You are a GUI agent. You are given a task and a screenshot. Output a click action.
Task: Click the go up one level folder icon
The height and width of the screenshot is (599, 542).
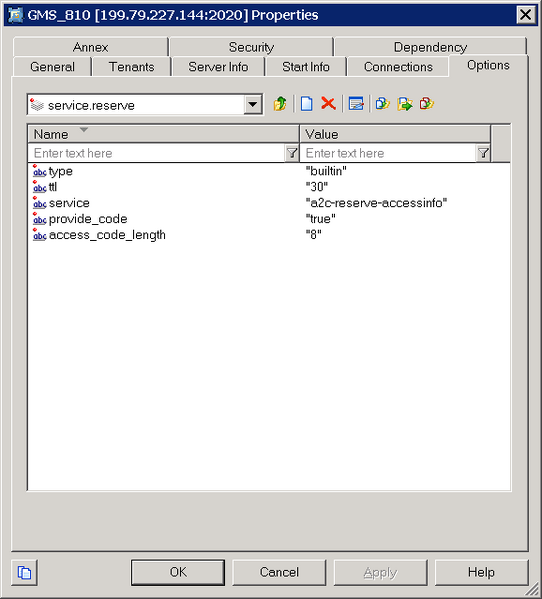point(280,104)
